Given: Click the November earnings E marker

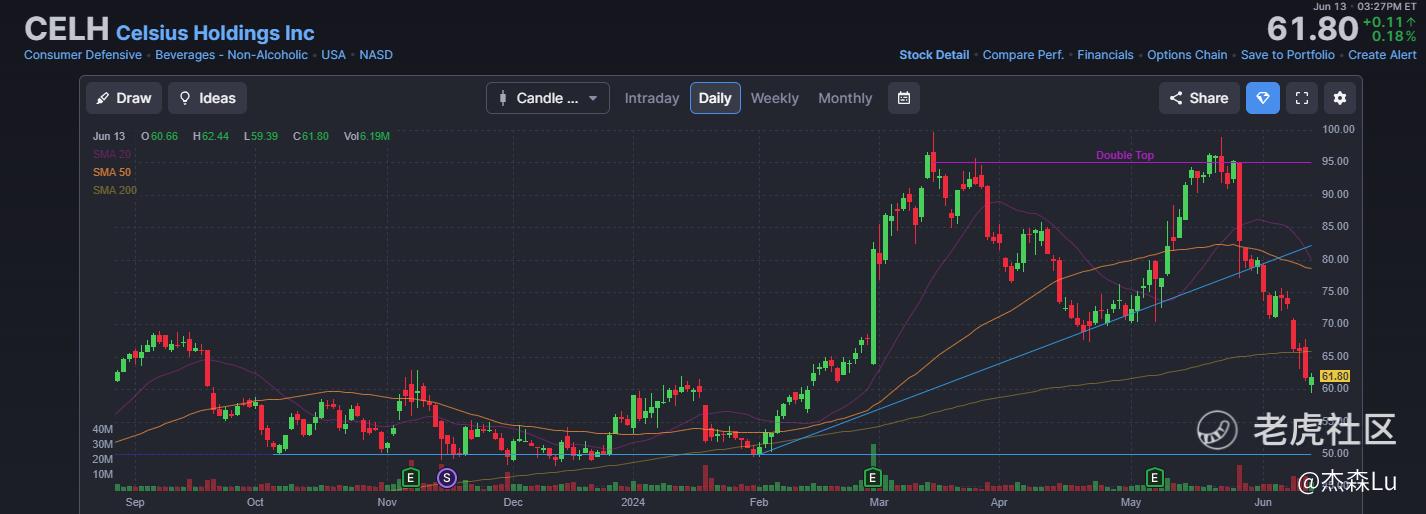Looking at the screenshot, I should tap(410, 477).
